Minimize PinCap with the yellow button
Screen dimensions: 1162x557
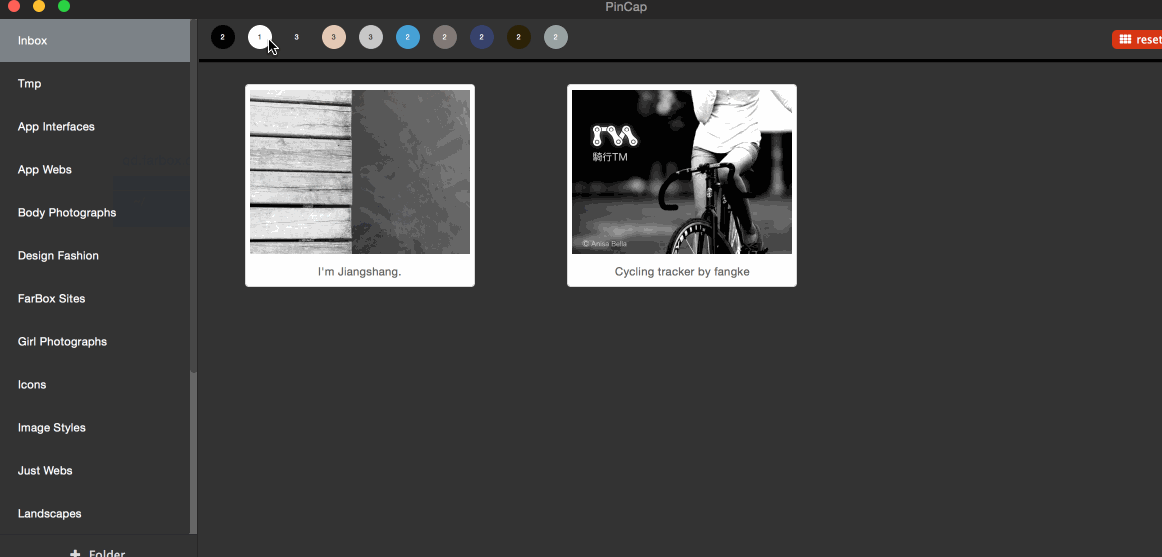pos(39,7)
